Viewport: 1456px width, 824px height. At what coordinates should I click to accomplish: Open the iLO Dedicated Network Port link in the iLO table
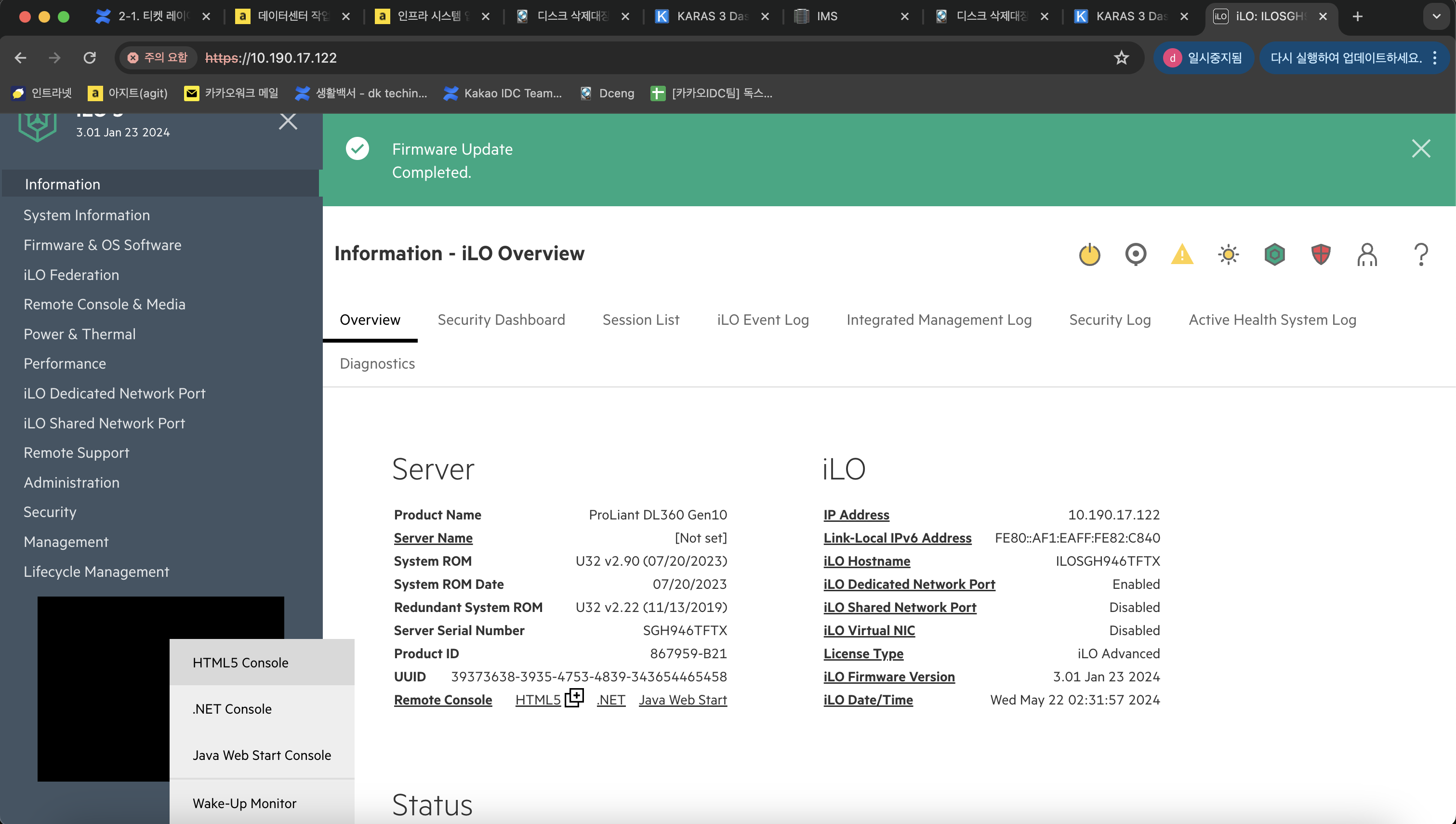click(x=910, y=584)
